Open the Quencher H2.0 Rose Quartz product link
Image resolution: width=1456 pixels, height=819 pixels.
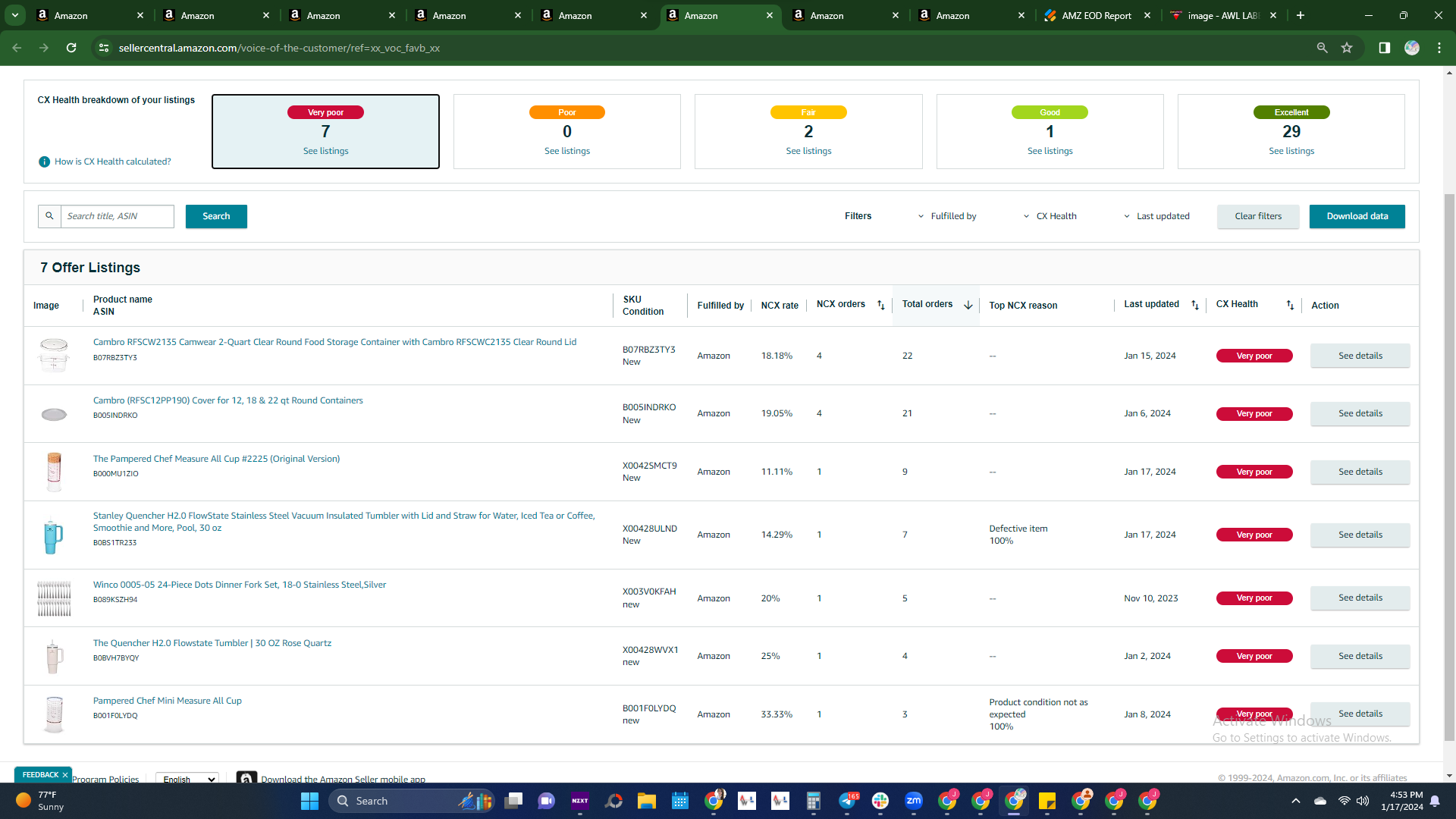[212, 643]
